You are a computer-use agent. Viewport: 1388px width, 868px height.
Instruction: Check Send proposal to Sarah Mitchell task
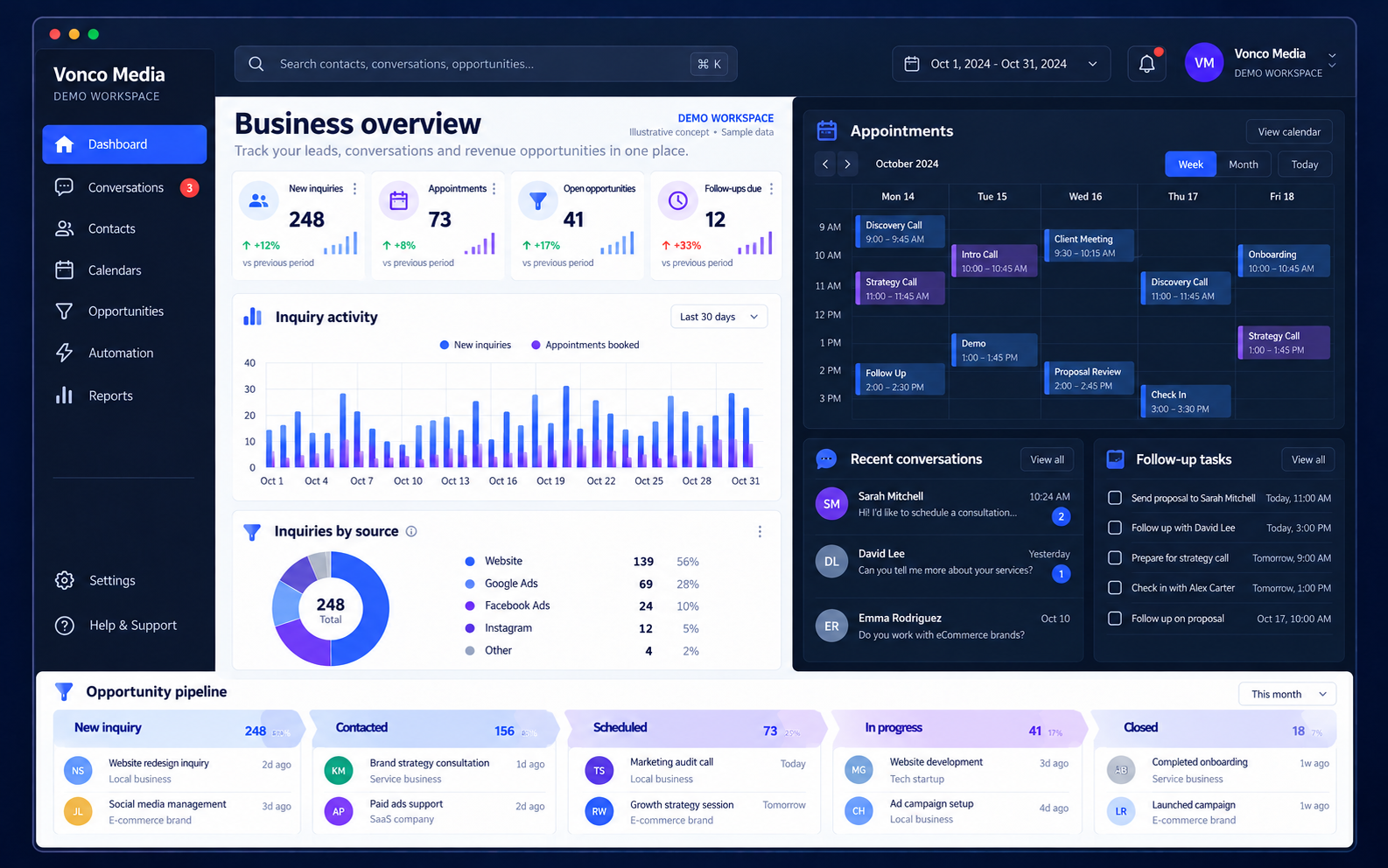point(1115,498)
